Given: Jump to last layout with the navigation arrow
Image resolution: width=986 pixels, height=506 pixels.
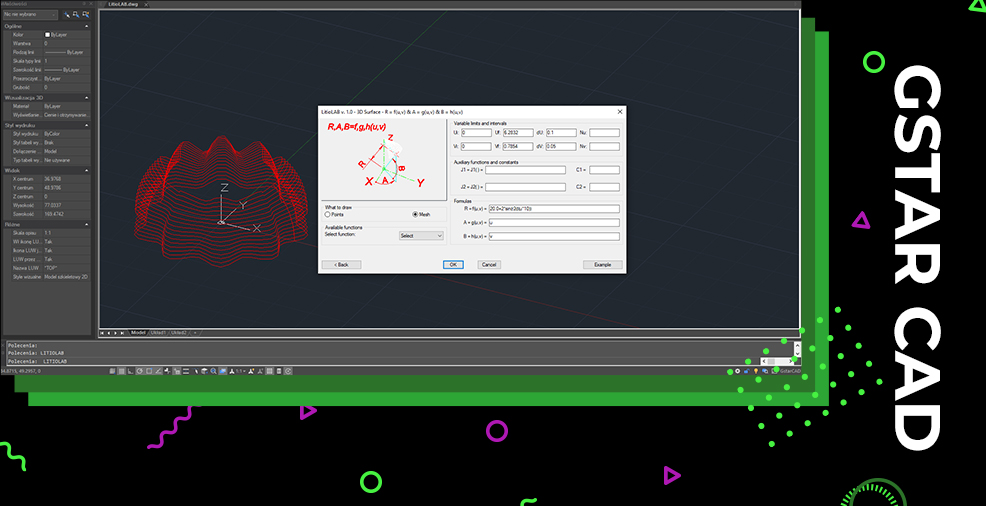Looking at the screenshot, I should (x=121, y=333).
